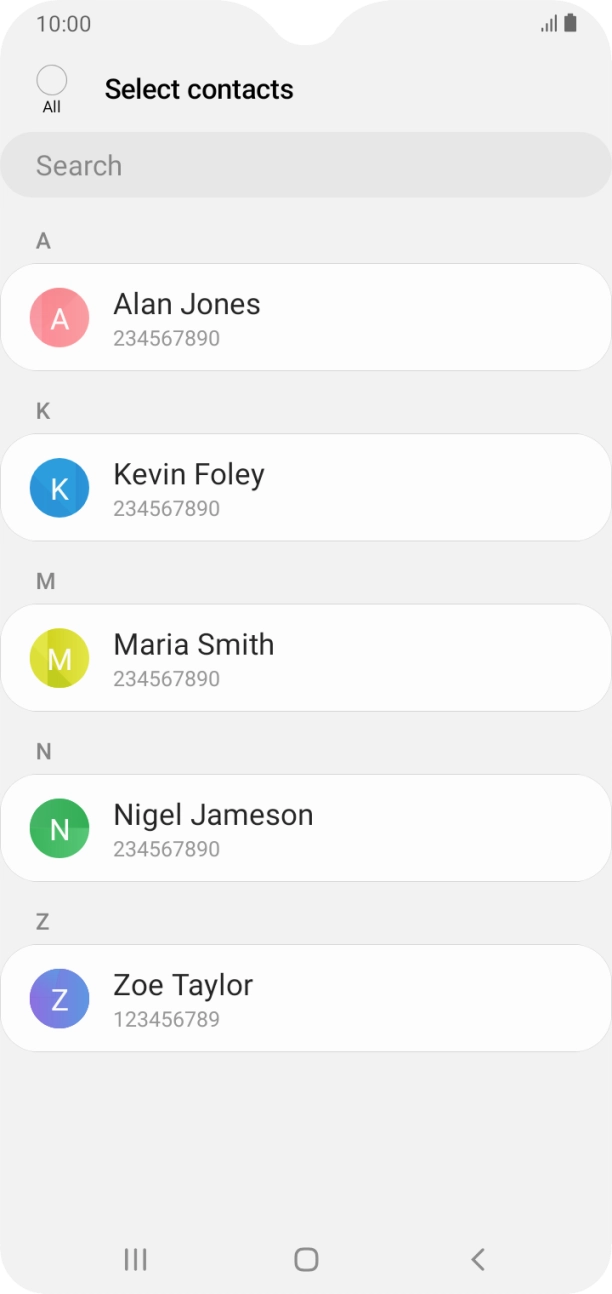Screen dimensions: 612x1294
Task: Pick the Nigel Jameson contact name
Action: coord(213,815)
